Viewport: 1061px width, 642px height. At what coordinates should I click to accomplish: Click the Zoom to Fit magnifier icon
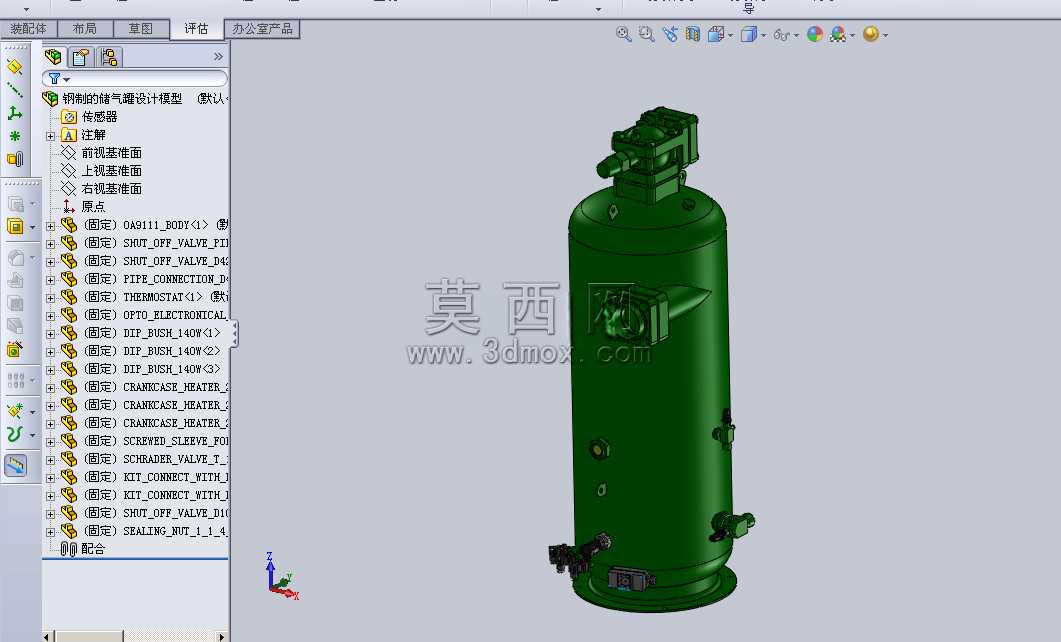point(623,34)
